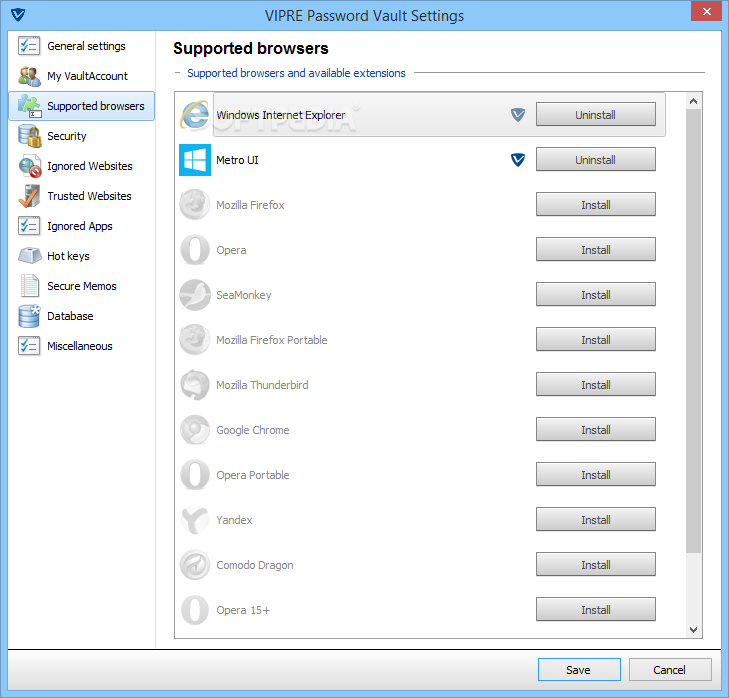Click the Metro UI Windows logo icon
729x698 pixels.
click(195, 160)
